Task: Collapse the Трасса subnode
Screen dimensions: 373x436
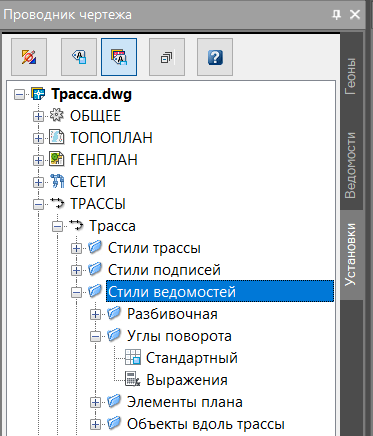Action: tap(57, 227)
